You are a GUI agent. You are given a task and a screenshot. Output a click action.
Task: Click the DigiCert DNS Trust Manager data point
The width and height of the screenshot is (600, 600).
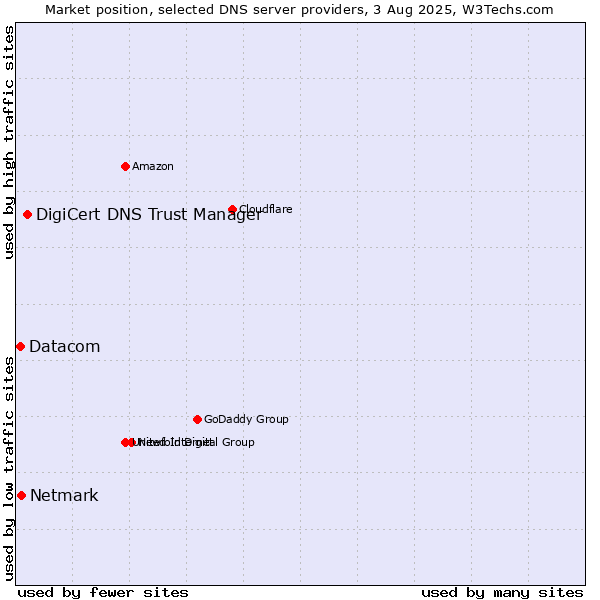click(x=27, y=215)
